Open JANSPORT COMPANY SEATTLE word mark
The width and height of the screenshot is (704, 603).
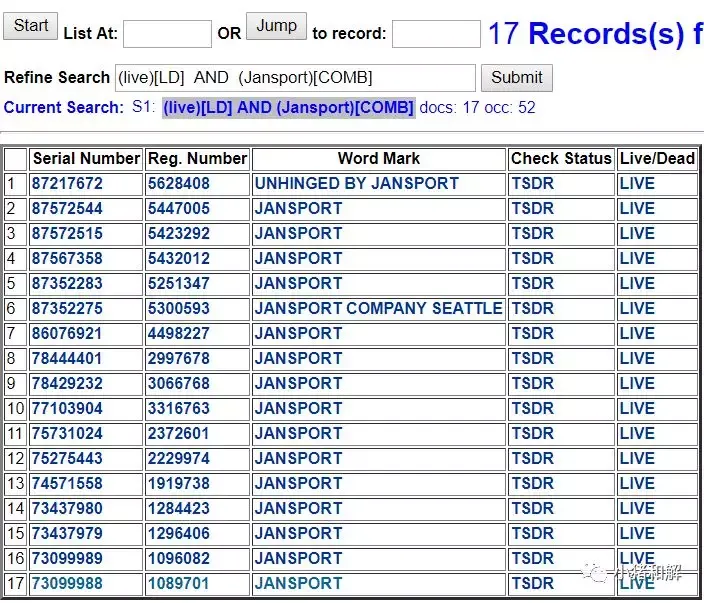378,308
